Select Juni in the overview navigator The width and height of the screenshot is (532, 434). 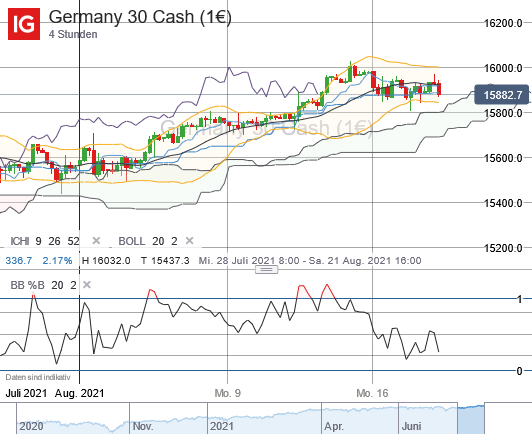click(x=412, y=426)
